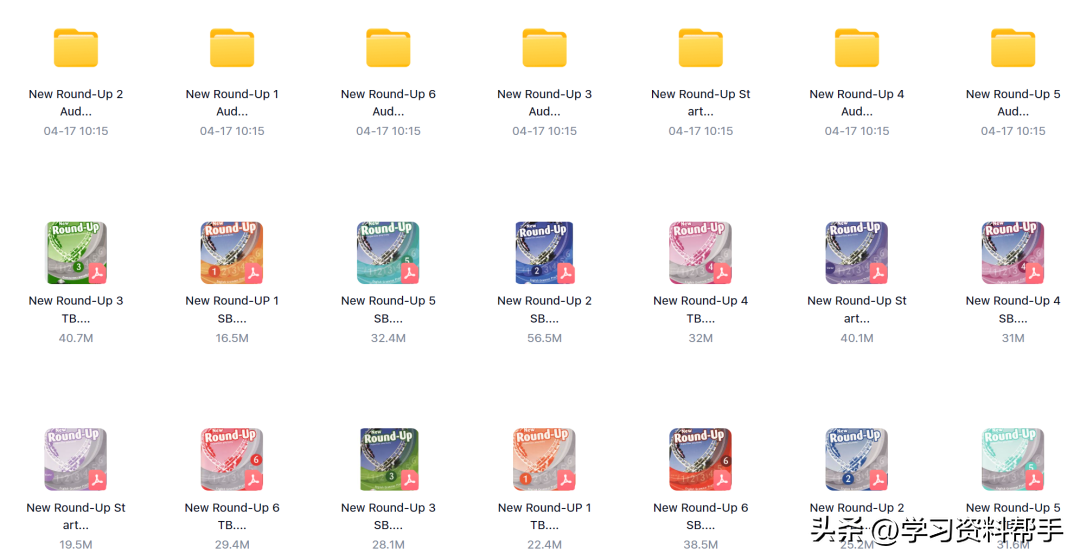Open New Round-Up 4 SB PDF, 31M
The width and height of the screenshot is (1080, 560).
(1013, 253)
